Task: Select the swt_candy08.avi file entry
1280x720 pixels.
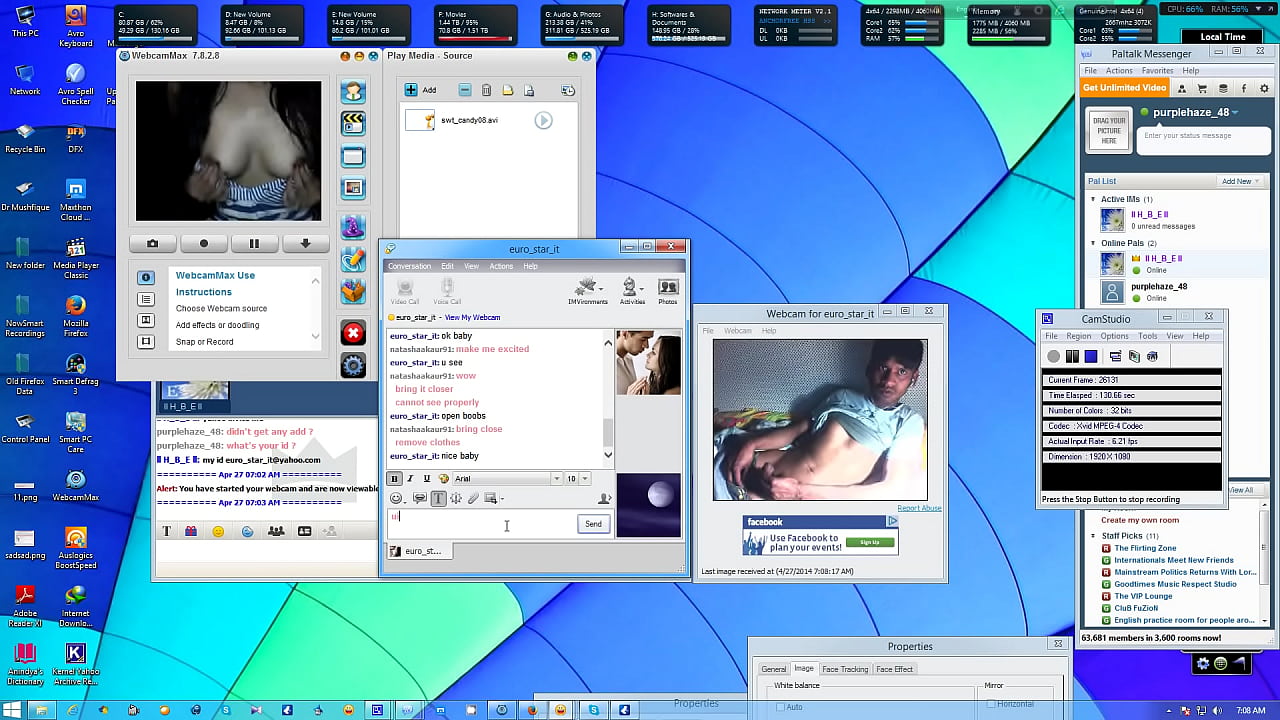Action: point(469,120)
